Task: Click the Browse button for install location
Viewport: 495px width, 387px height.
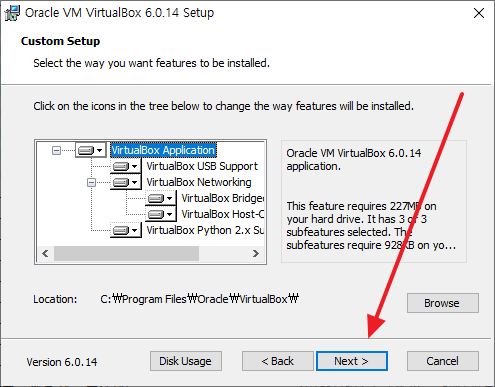Action: (443, 303)
